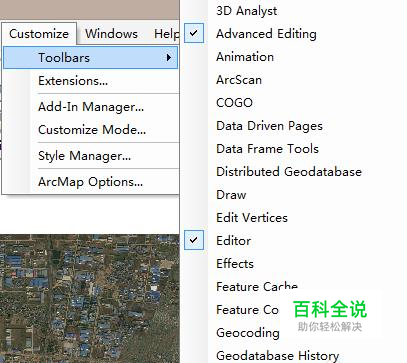The image size is (407, 363).
Task: Open the Help menu
Action: [x=166, y=34]
